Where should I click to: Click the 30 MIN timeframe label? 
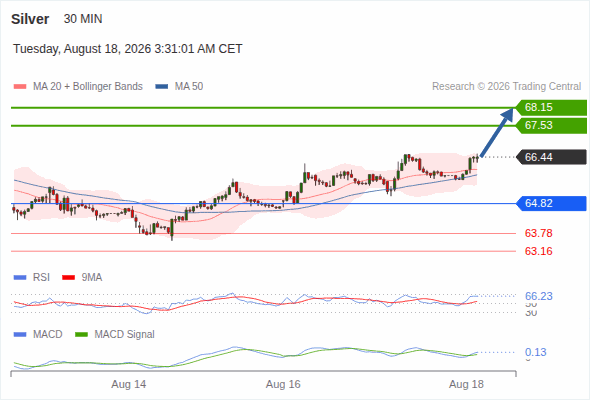(83, 19)
